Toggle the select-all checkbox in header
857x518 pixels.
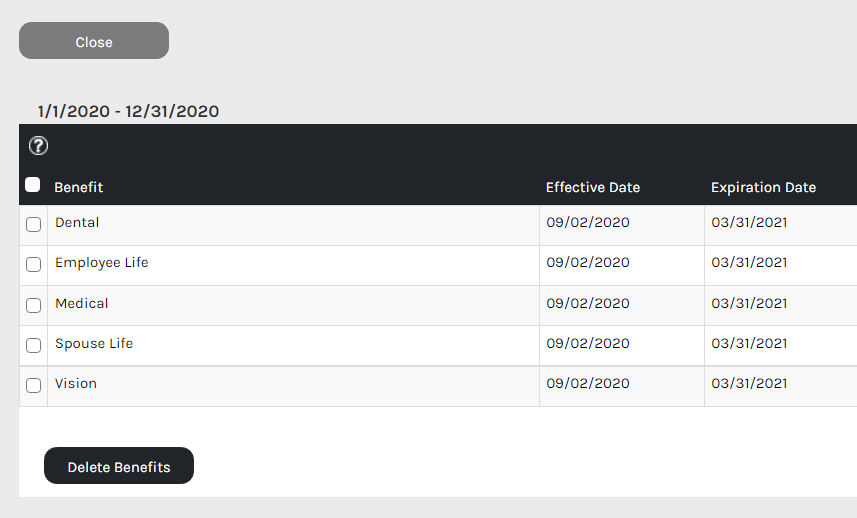pos(33,185)
